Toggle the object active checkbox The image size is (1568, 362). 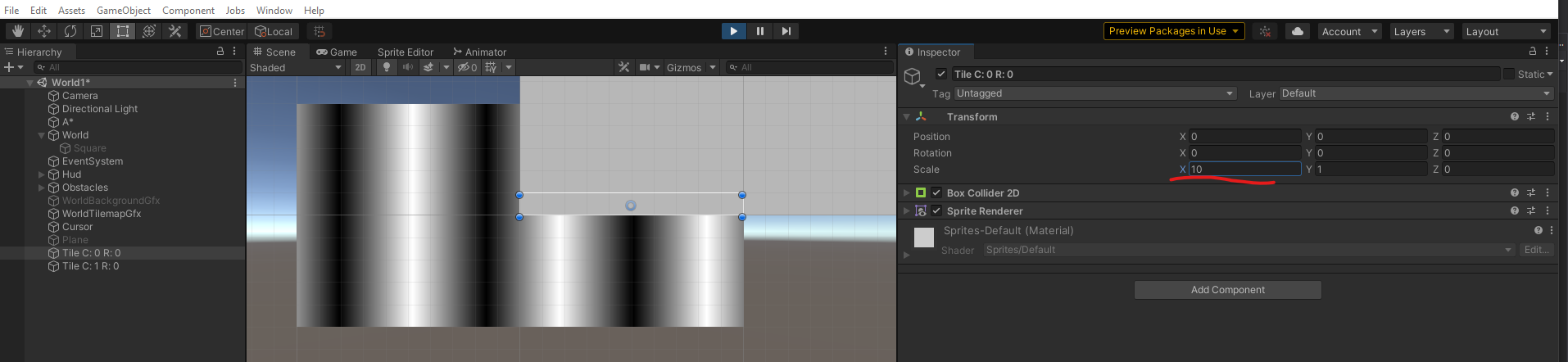pos(941,74)
